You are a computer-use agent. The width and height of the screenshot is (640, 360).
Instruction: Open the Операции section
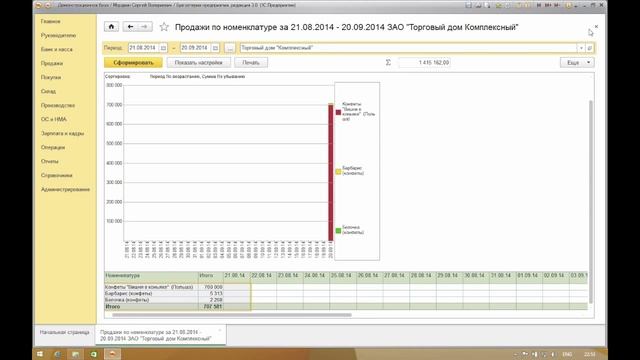click(x=53, y=147)
